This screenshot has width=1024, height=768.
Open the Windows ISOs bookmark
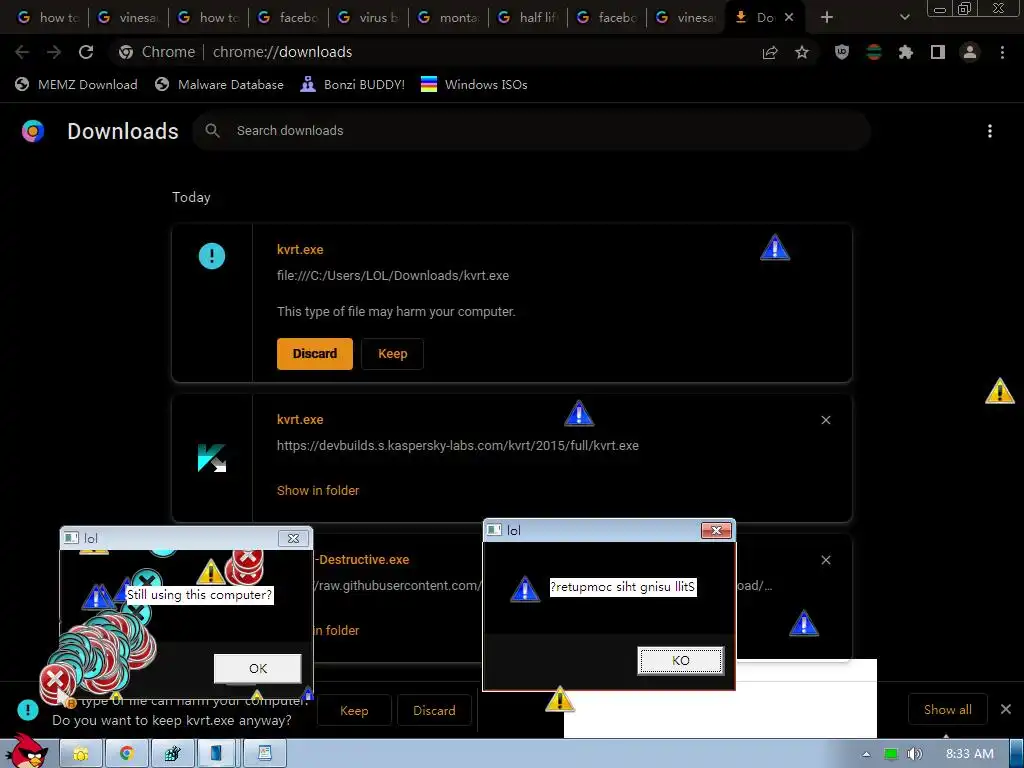coord(474,84)
